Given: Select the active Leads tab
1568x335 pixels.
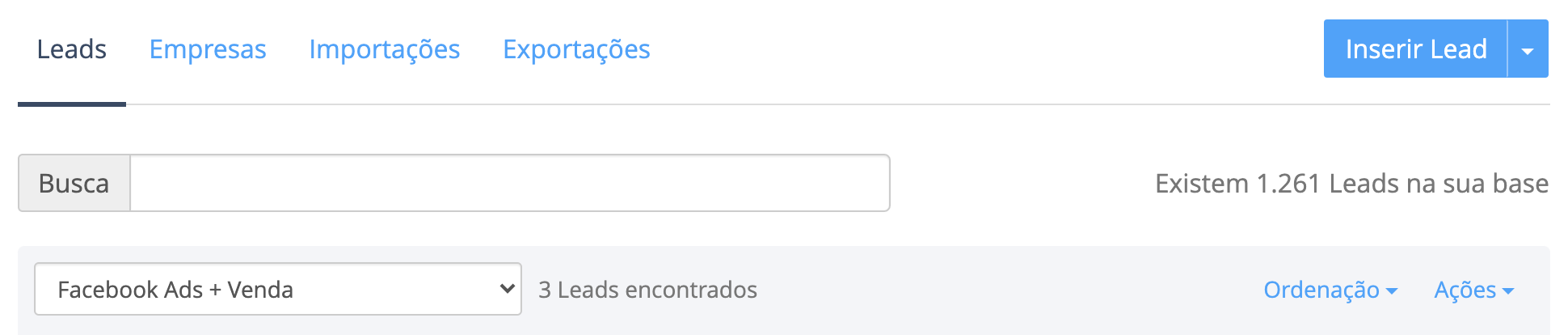Looking at the screenshot, I should pos(72,49).
